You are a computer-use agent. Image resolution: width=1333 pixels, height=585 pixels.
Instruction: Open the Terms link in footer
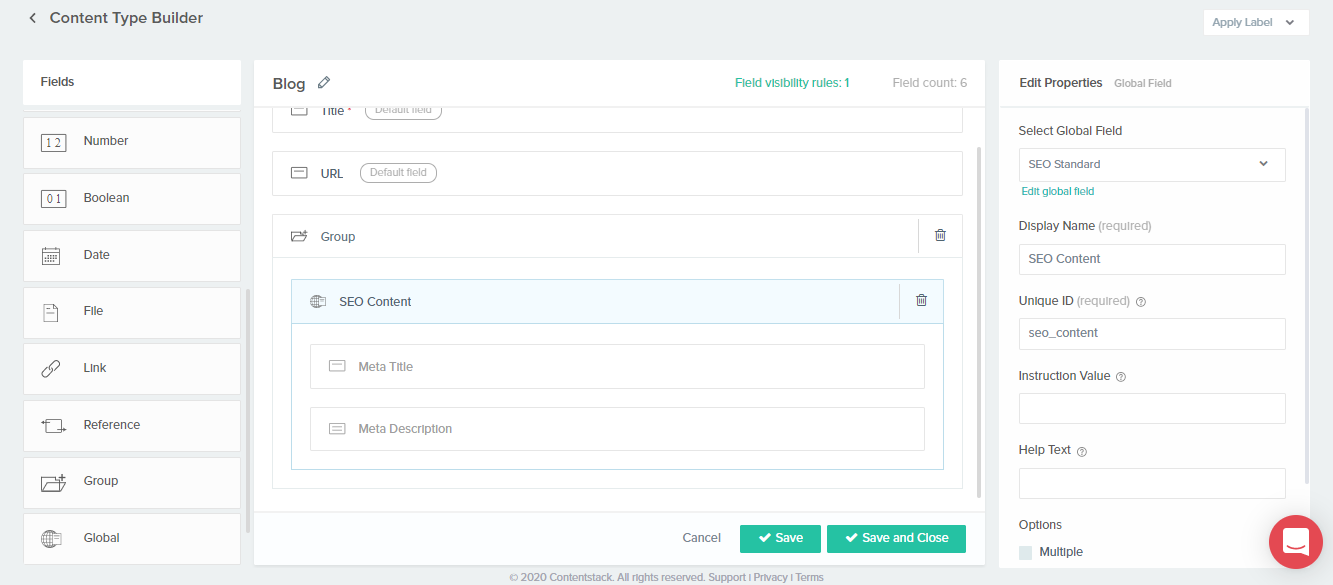coord(809,577)
